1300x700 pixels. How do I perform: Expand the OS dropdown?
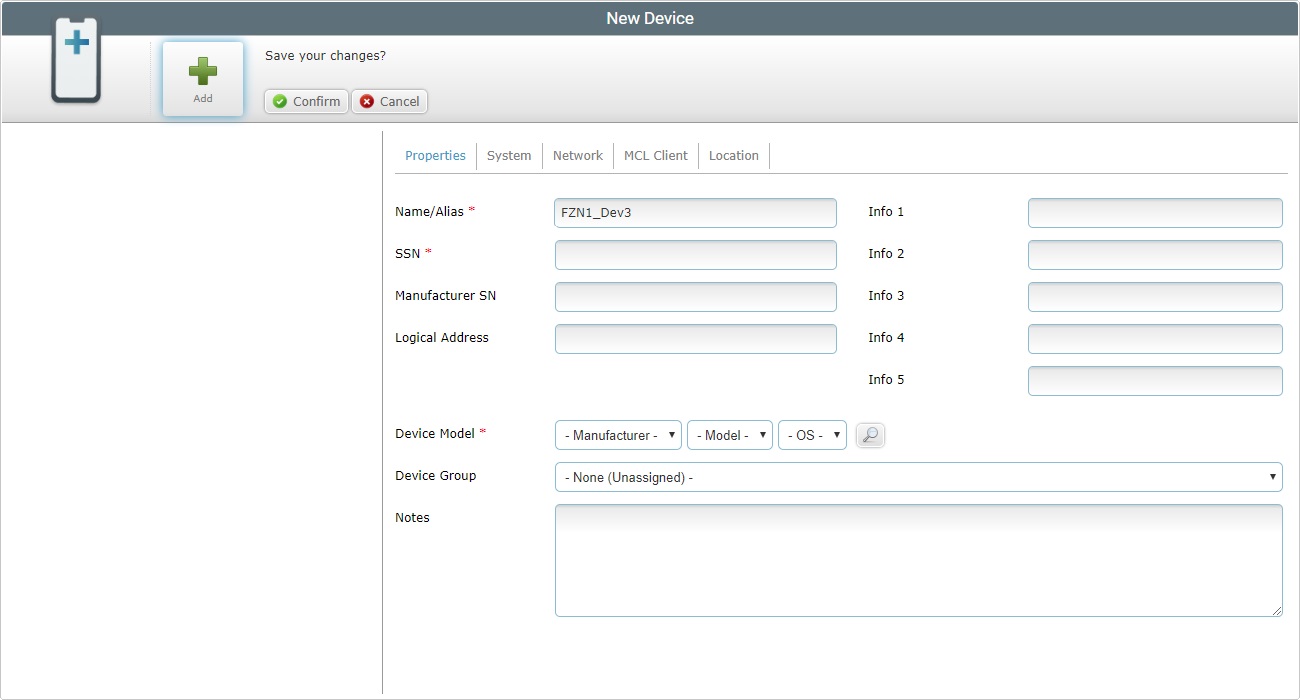812,435
